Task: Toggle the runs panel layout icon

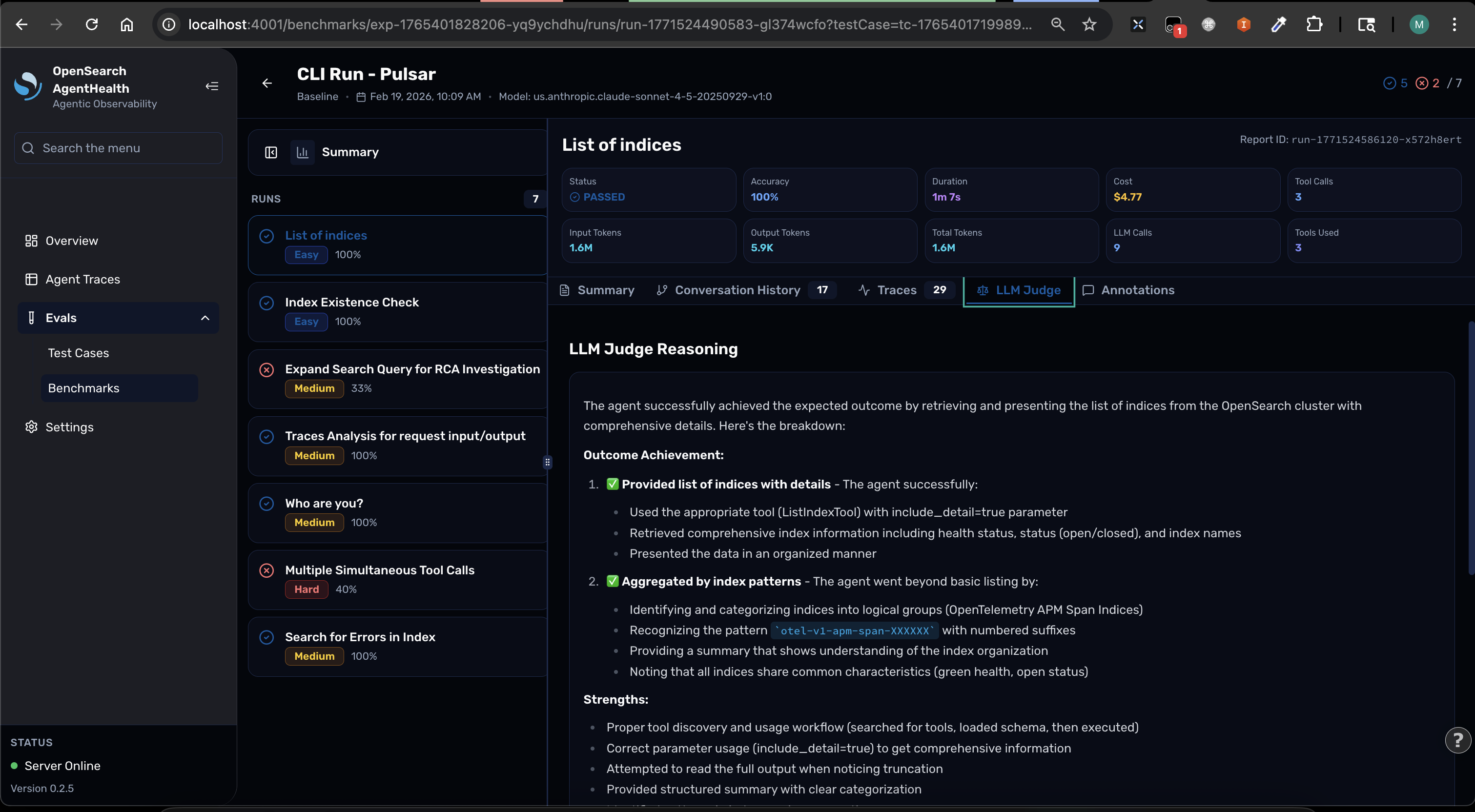Action: pos(271,152)
